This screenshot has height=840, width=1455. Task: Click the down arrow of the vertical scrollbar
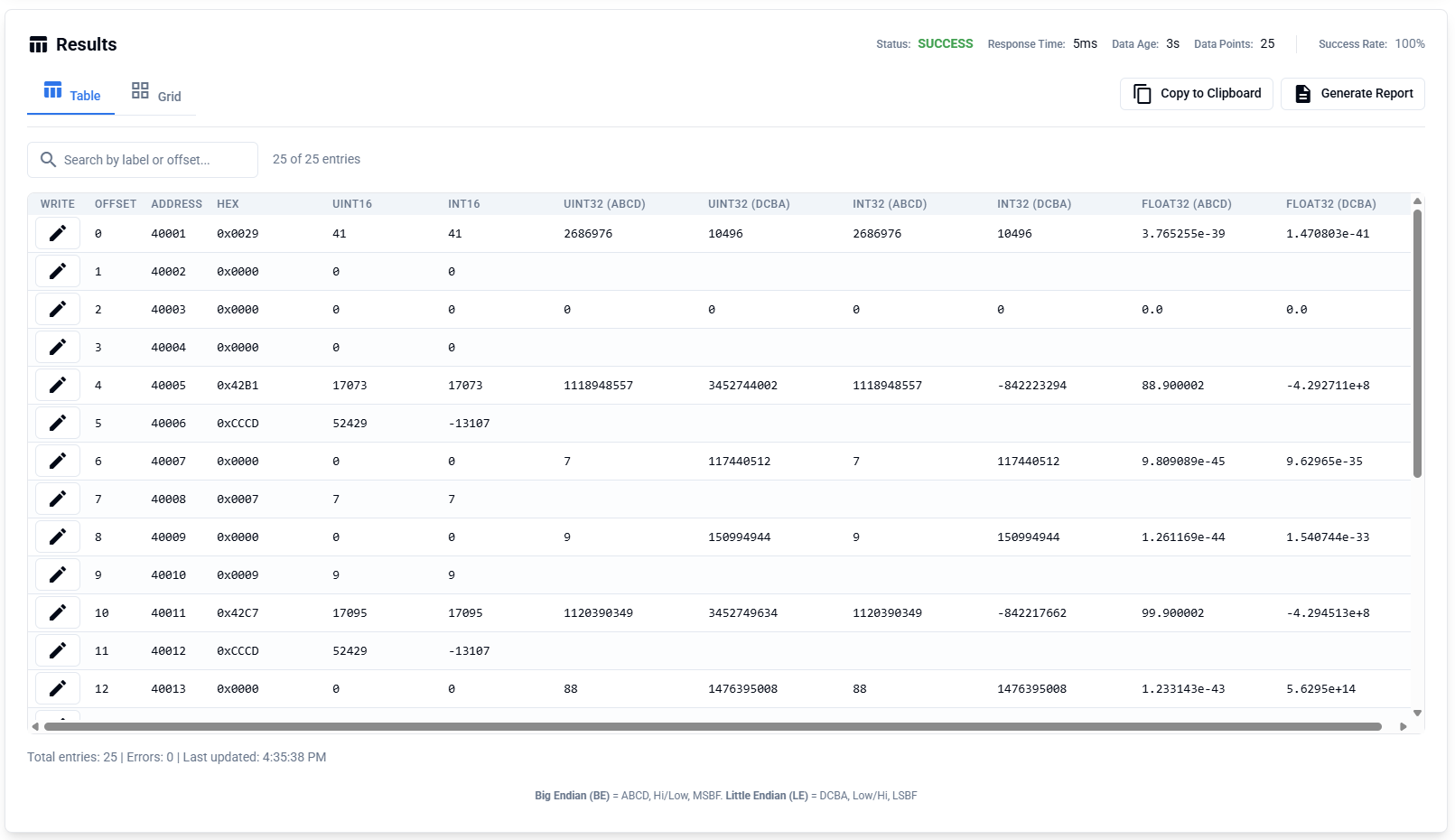tap(1416, 713)
